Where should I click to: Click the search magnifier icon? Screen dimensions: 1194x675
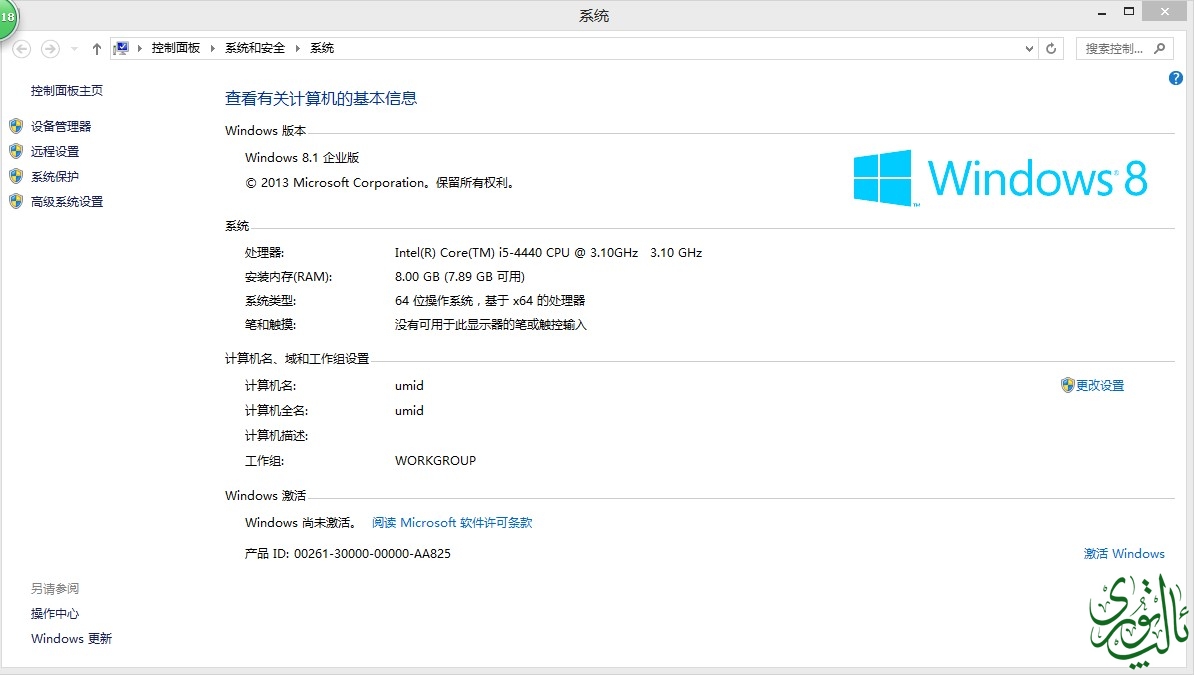[1160, 49]
